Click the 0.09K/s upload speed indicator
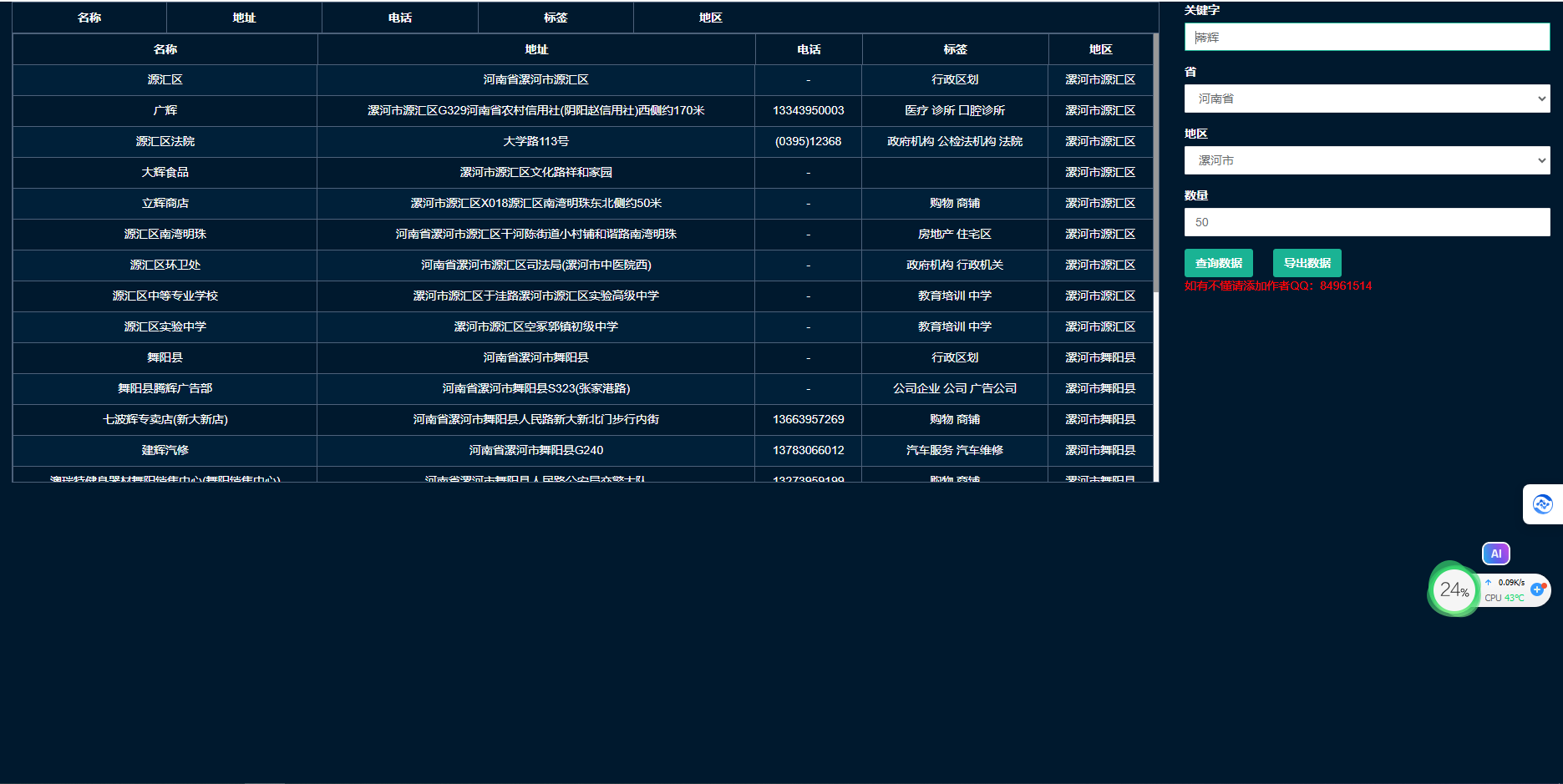 (1510, 583)
